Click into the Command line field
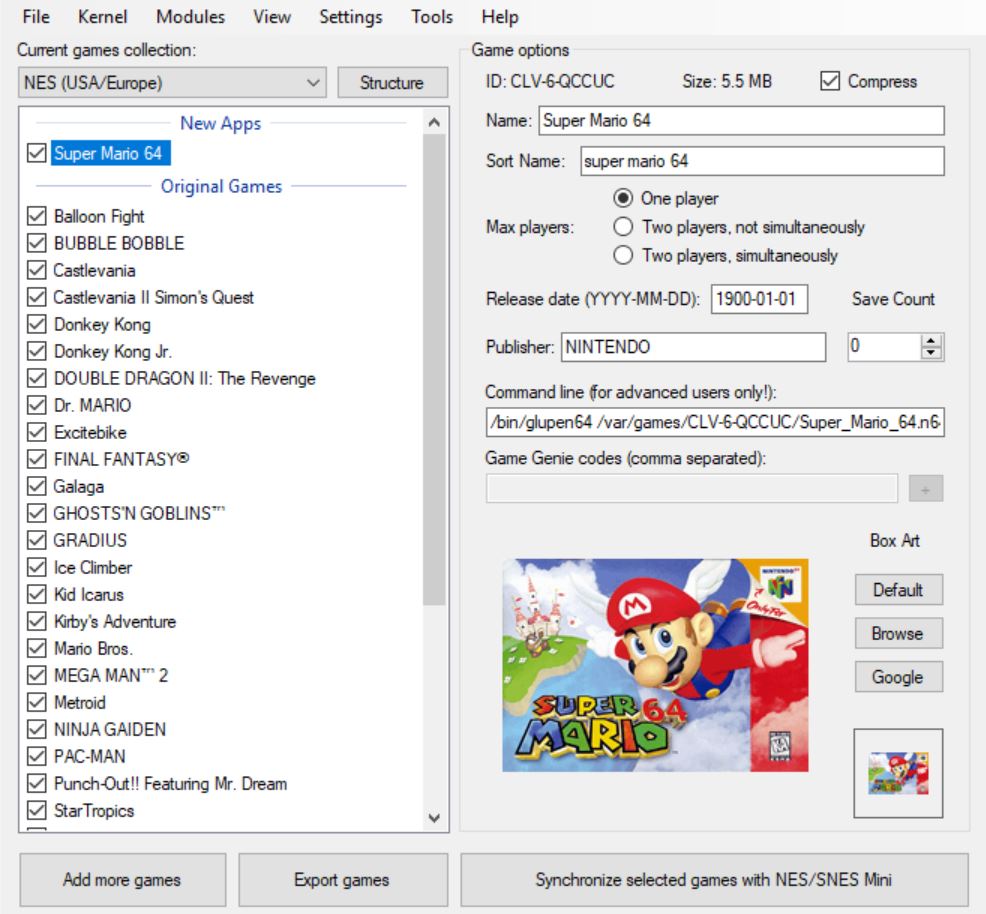The height and width of the screenshot is (914, 986). pos(715,422)
